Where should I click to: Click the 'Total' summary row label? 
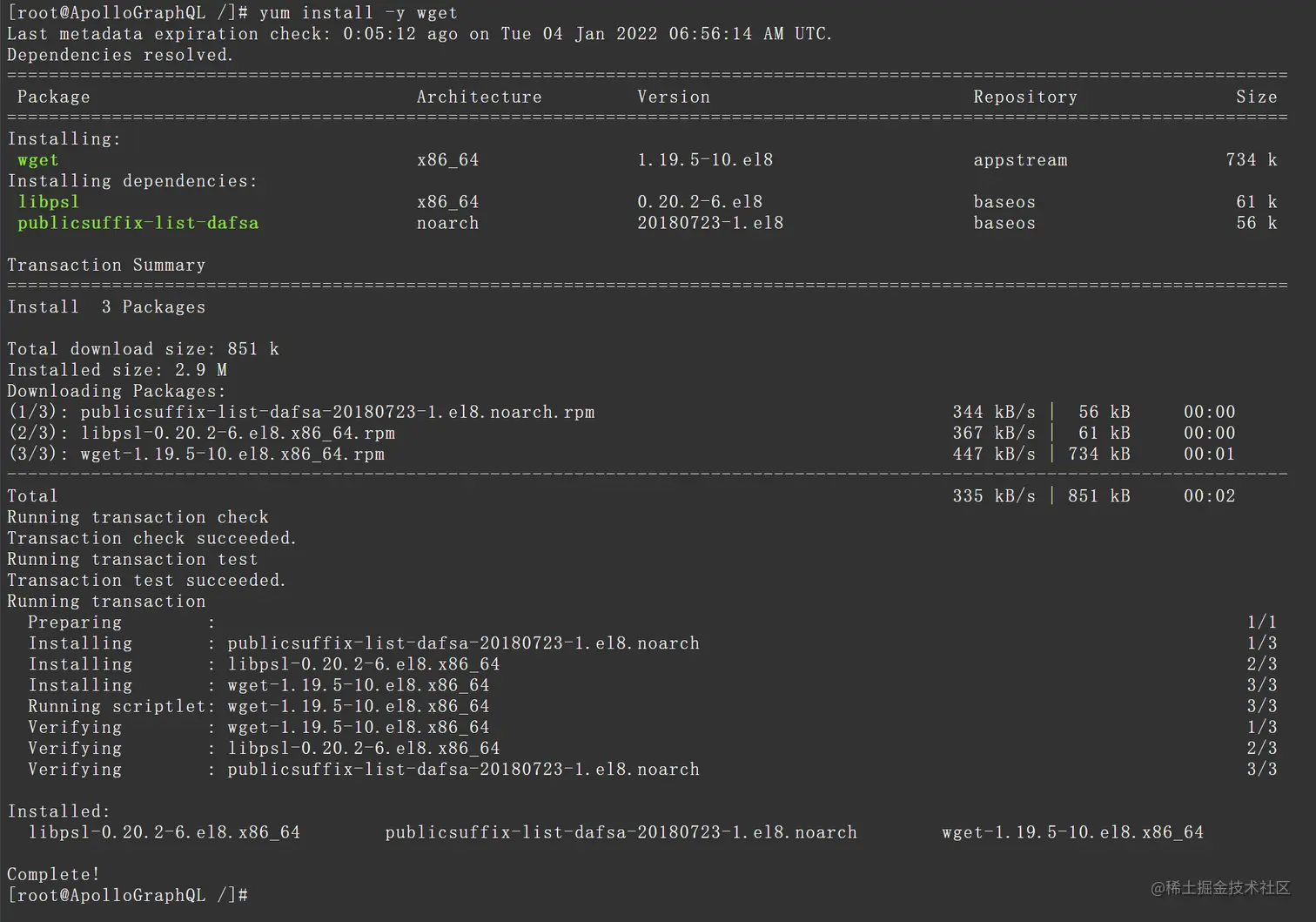click(x=32, y=496)
